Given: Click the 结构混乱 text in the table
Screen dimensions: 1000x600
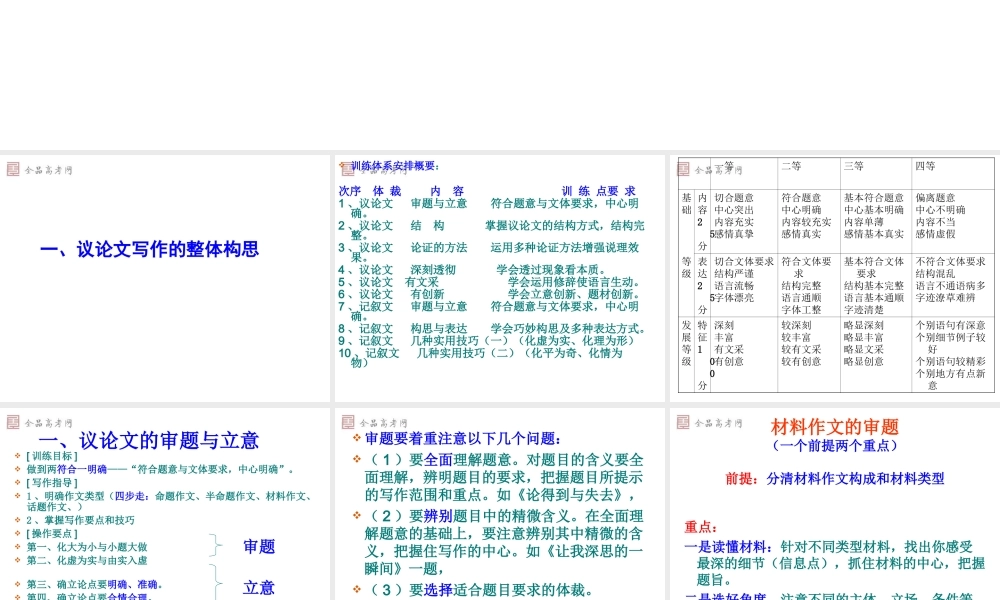Looking at the screenshot, I should point(936,274).
